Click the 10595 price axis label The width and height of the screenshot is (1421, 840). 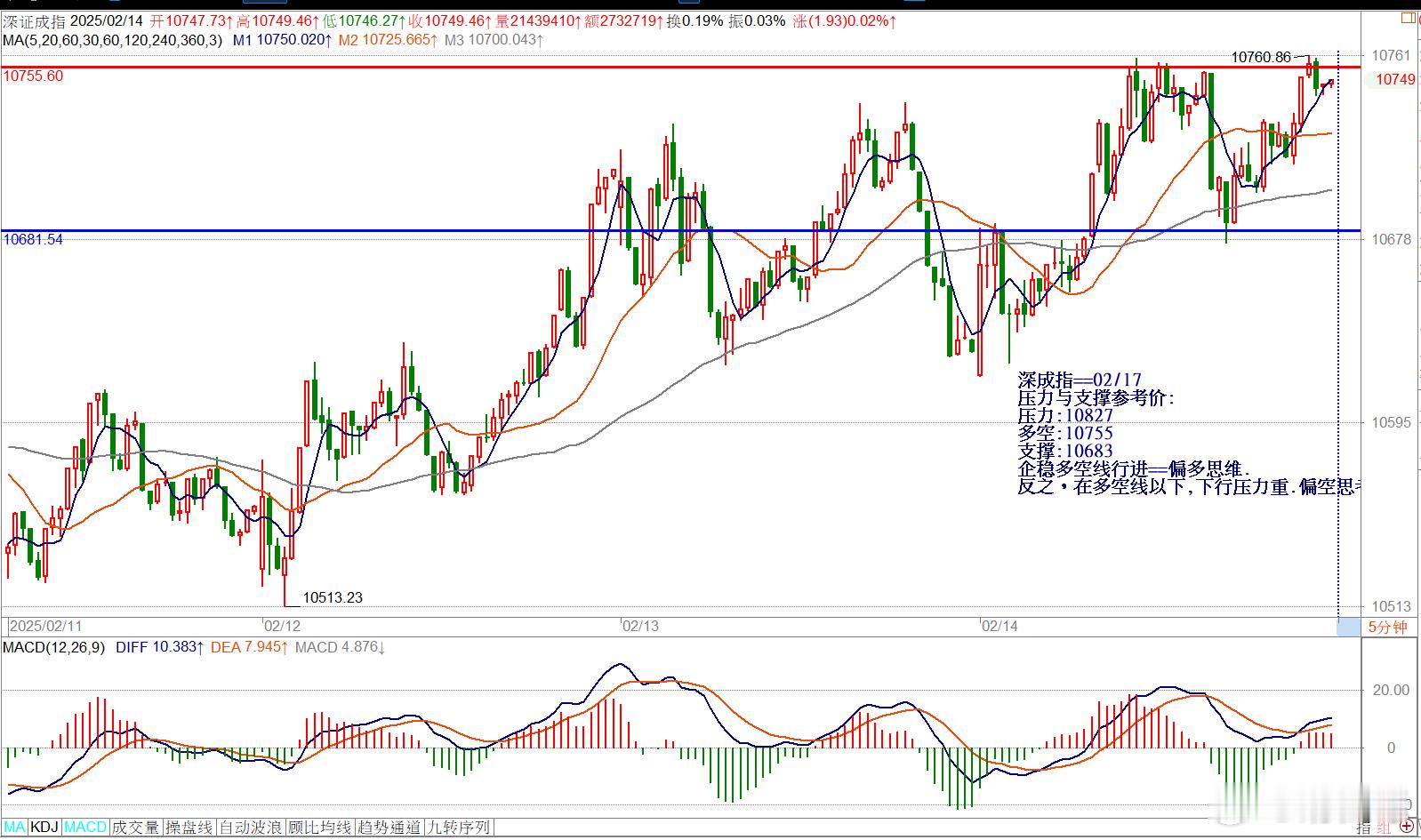pos(1390,422)
